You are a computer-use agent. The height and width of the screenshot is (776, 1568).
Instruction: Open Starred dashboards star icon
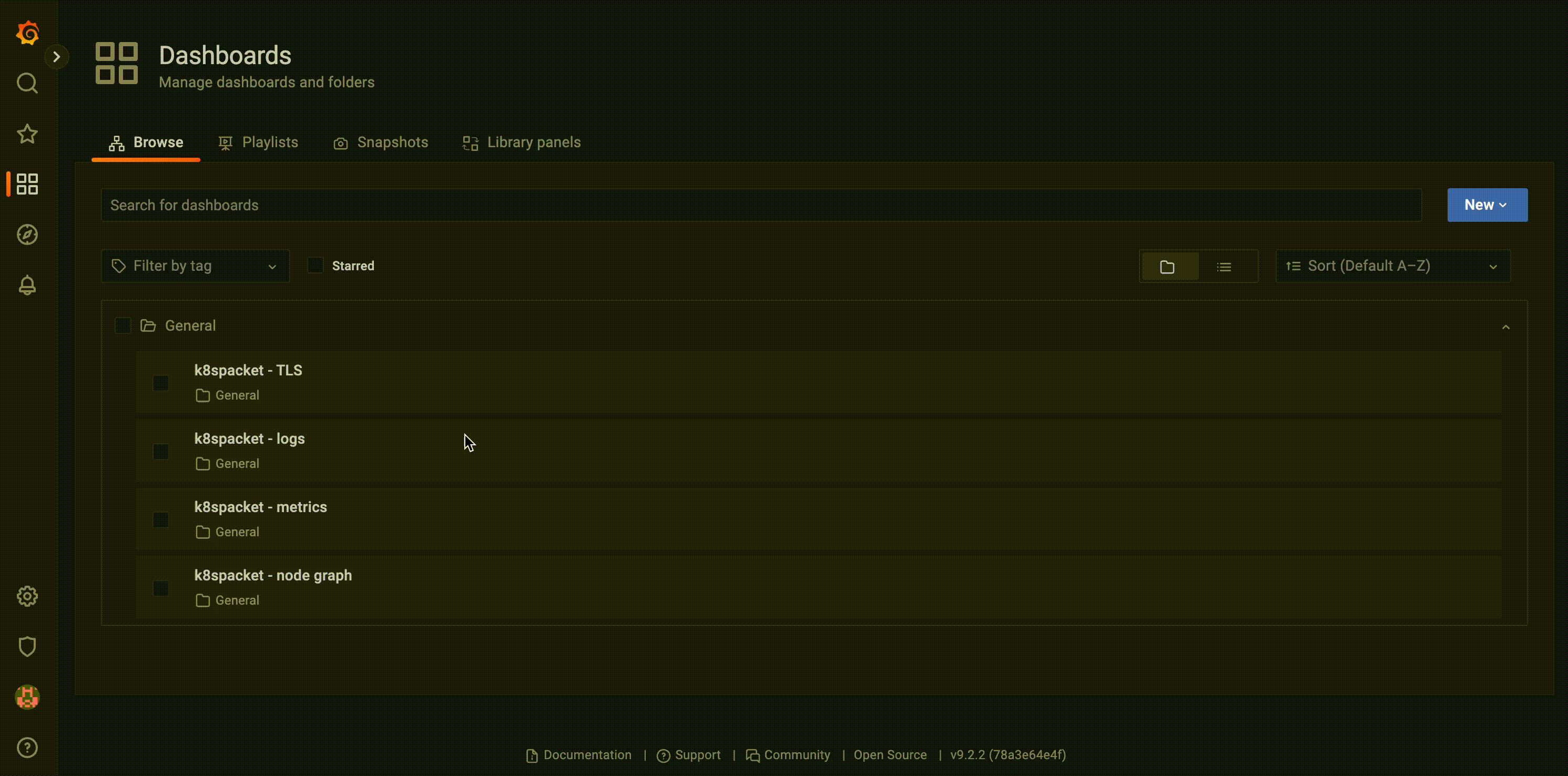tap(27, 134)
